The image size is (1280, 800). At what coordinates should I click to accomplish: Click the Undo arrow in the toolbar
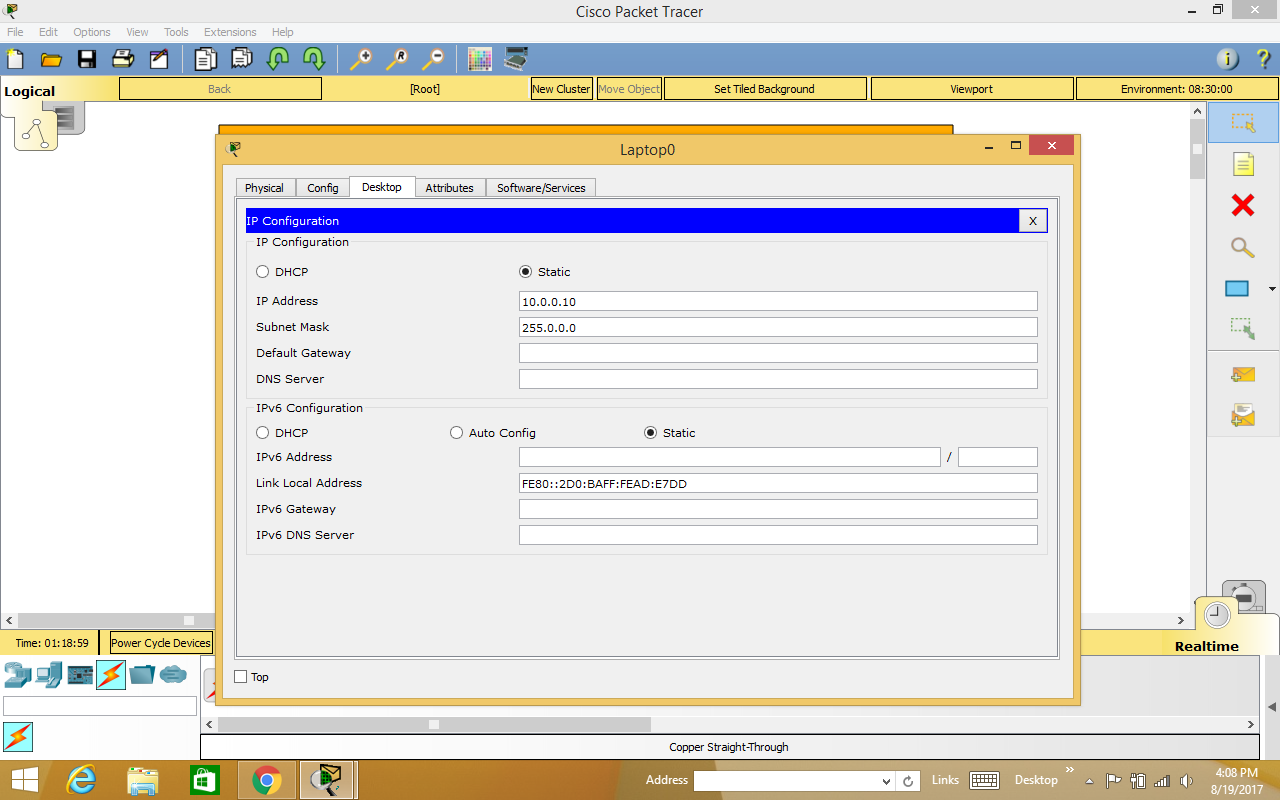point(277,59)
